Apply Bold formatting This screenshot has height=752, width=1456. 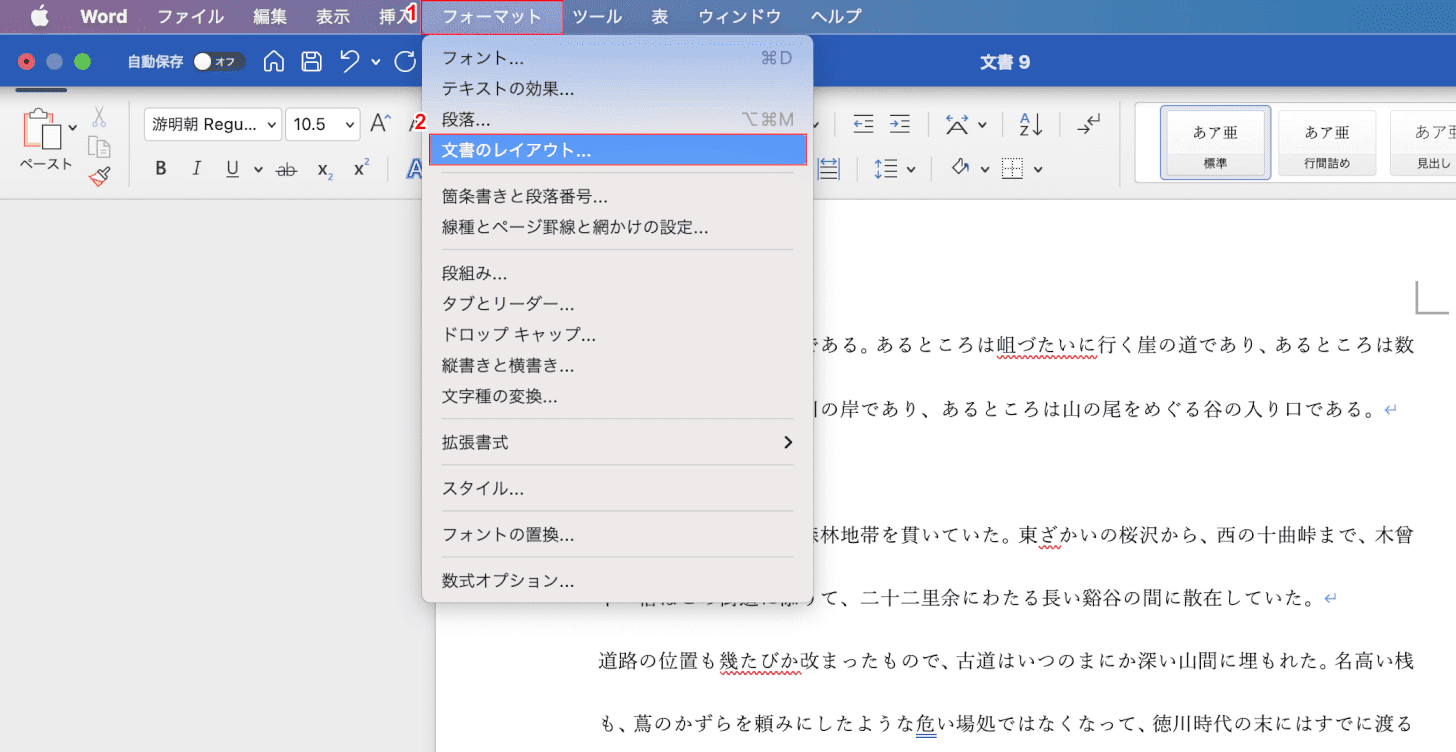point(160,169)
